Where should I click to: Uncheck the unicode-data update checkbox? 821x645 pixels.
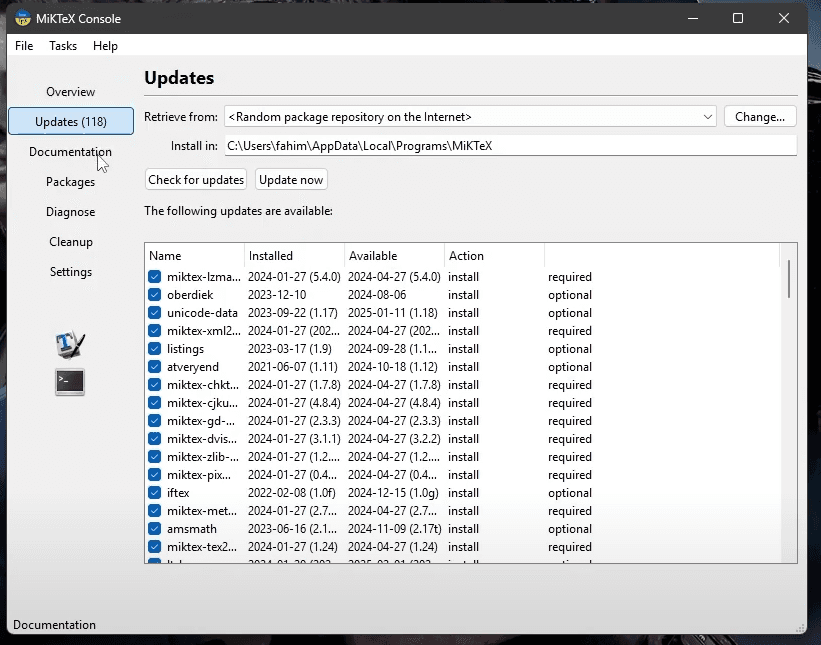coord(154,313)
